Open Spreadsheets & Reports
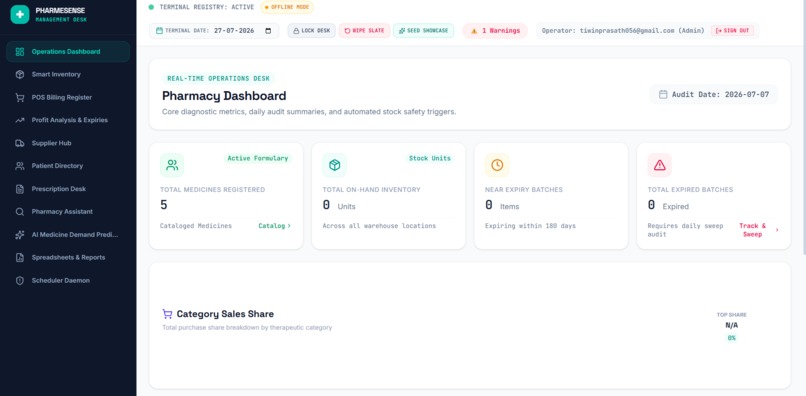 click(68, 258)
